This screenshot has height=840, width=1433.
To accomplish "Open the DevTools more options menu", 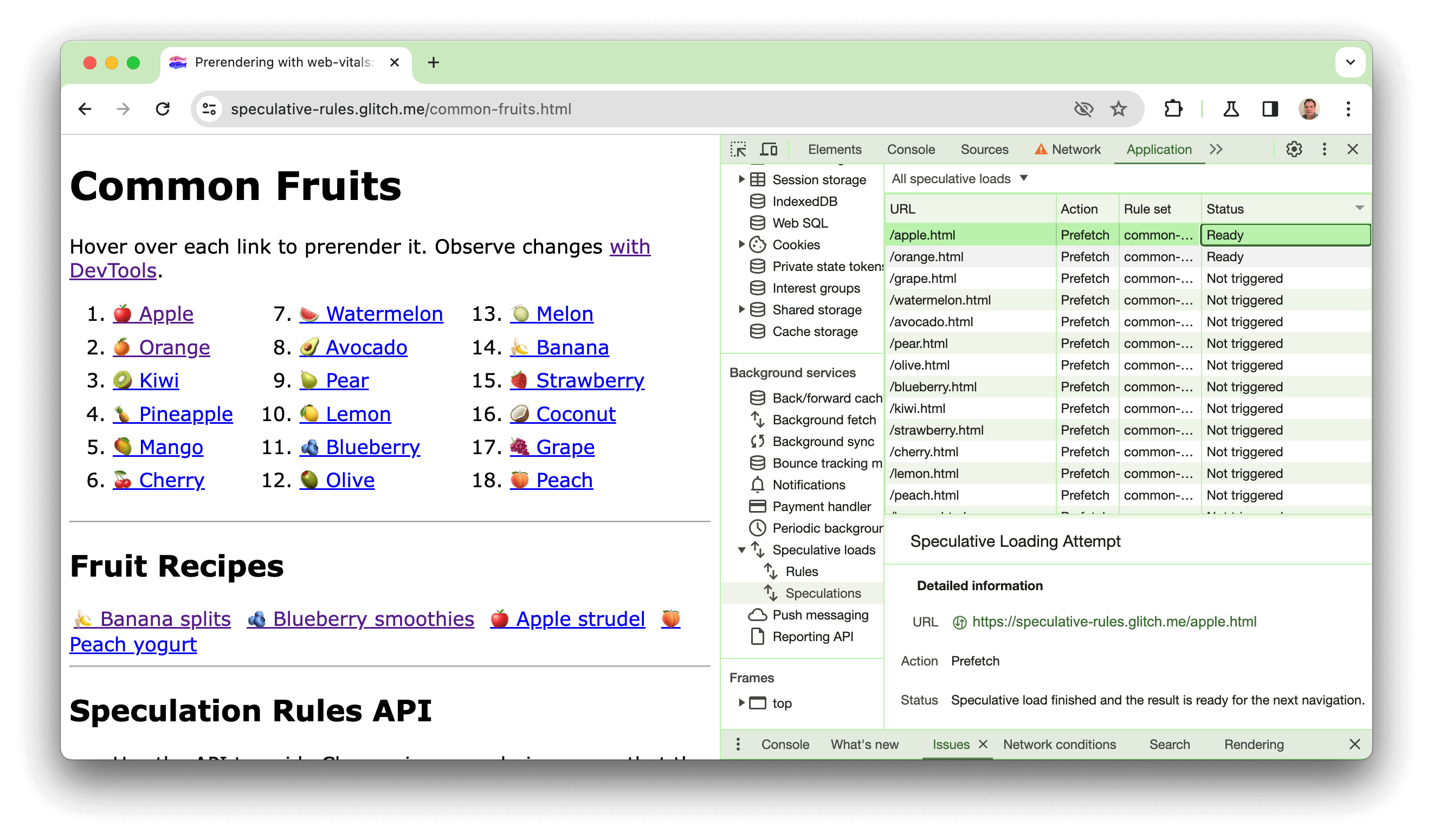I will click(1325, 148).
